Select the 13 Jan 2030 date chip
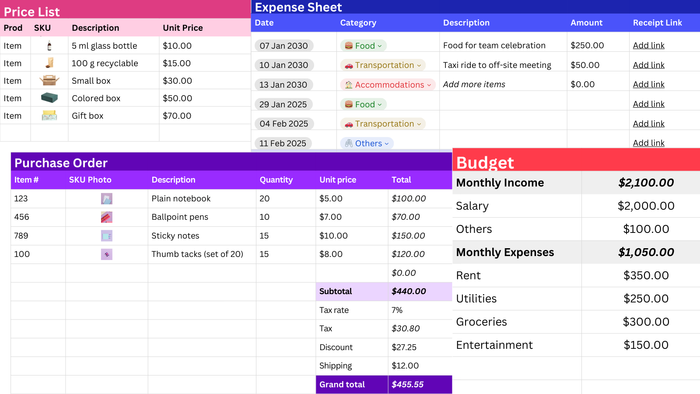Screen dimensions: 700x394 pos(283,85)
